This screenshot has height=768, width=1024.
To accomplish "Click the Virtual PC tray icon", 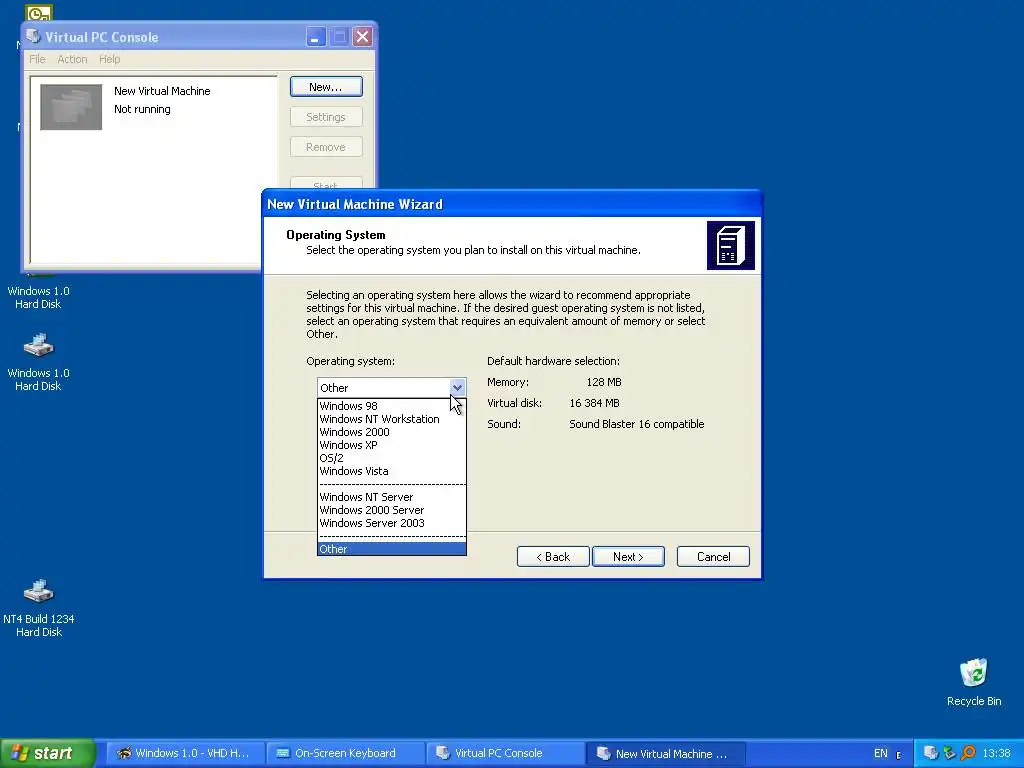I will [x=930, y=753].
